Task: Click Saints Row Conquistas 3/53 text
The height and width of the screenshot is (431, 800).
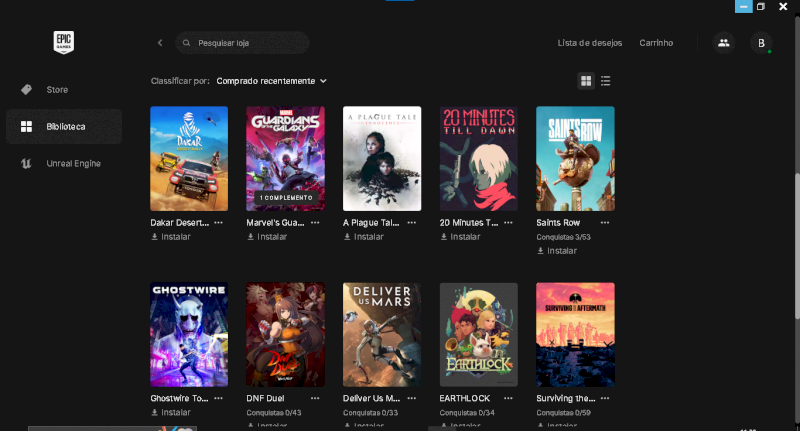Action: [563, 237]
